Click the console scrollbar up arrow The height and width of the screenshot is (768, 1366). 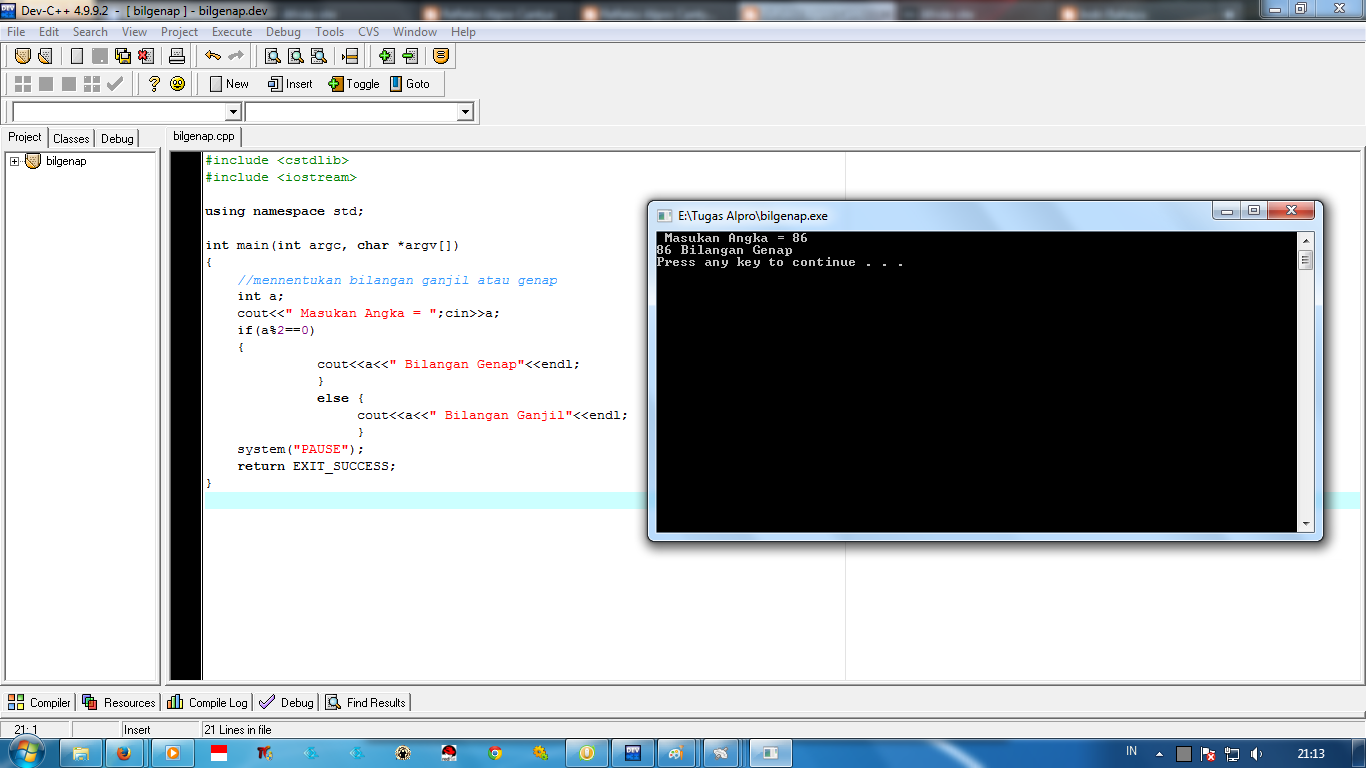point(1305,241)
